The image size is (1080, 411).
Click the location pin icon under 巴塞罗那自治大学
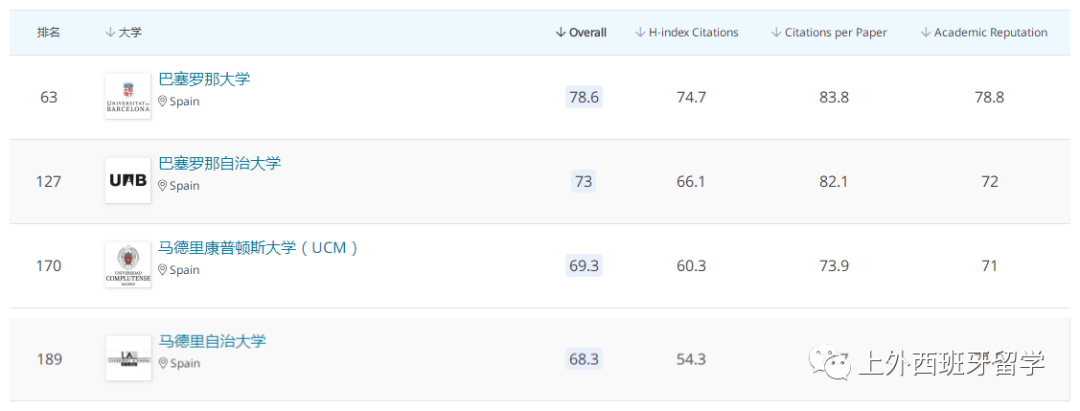pyautogui.click(x=163, y=185)
